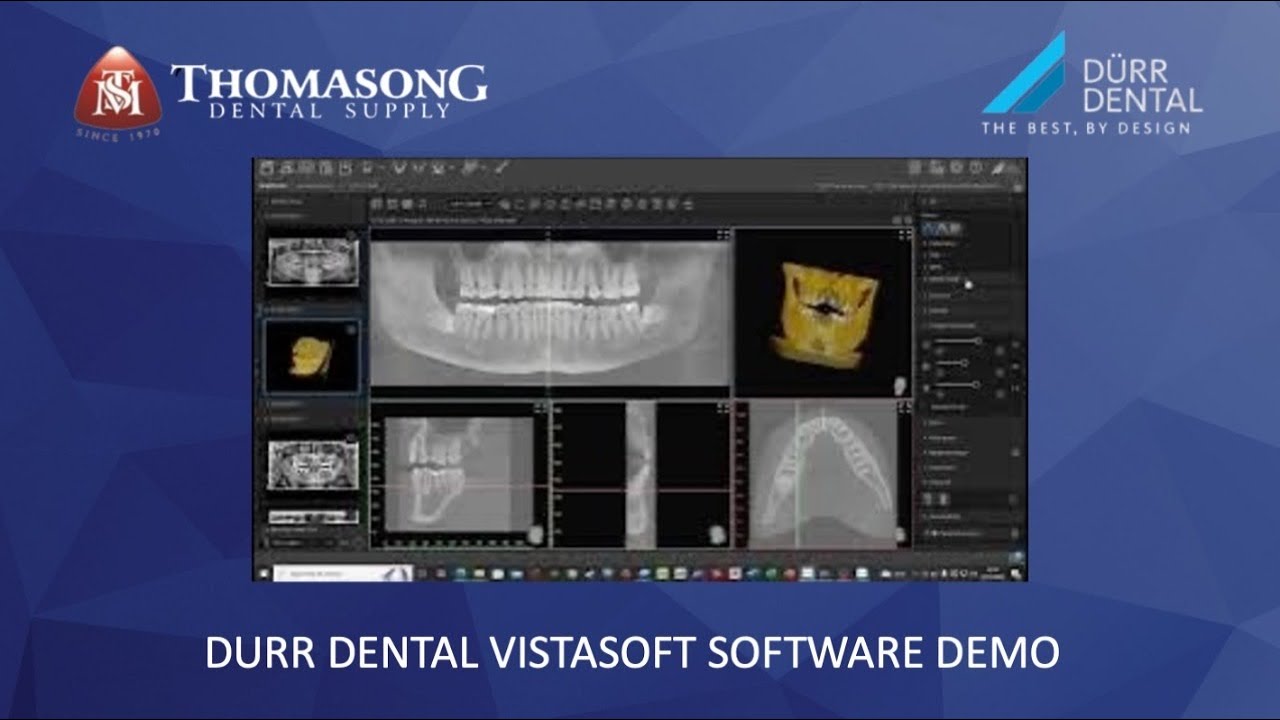Viewport: 1280px width, 720px height.
Task: Click the Windows taskbar search box
Action: [342, 574]
